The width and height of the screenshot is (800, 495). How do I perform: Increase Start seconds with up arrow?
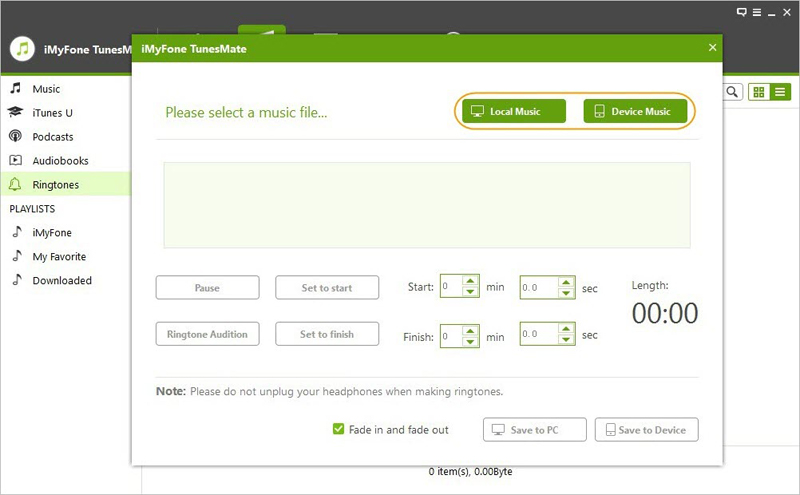coord(566,282)
